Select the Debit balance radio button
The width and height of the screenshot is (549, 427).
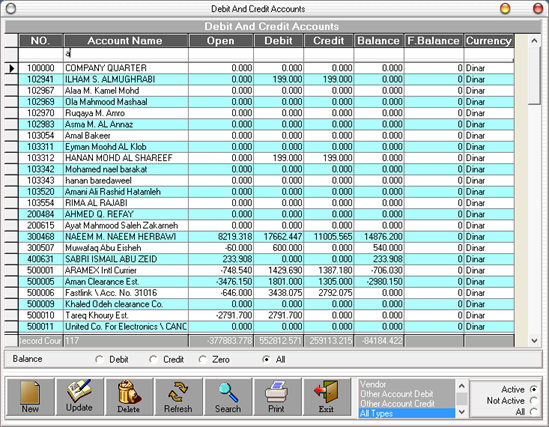(99, 359)
